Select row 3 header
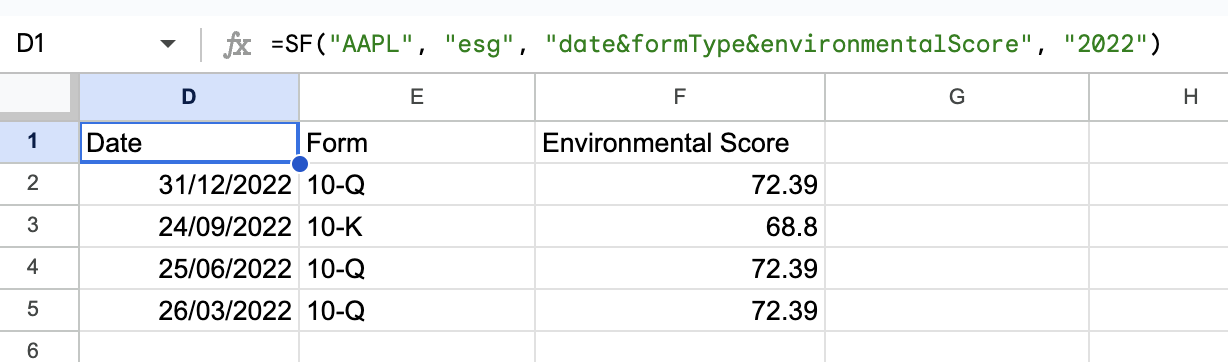 tap(39, 226)
